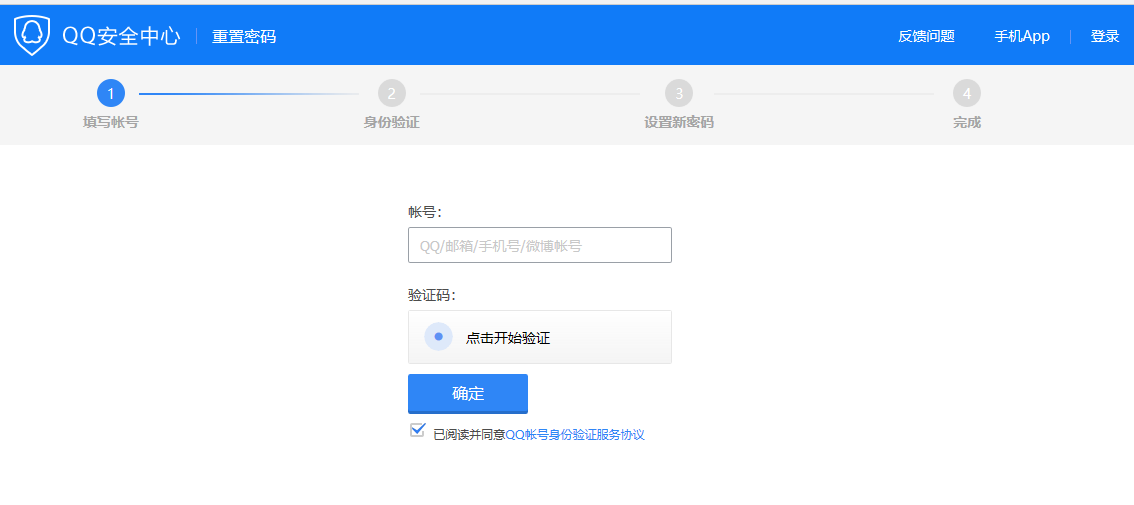
Task: Click the 完成 step label
Action: (x=967, y=122)
